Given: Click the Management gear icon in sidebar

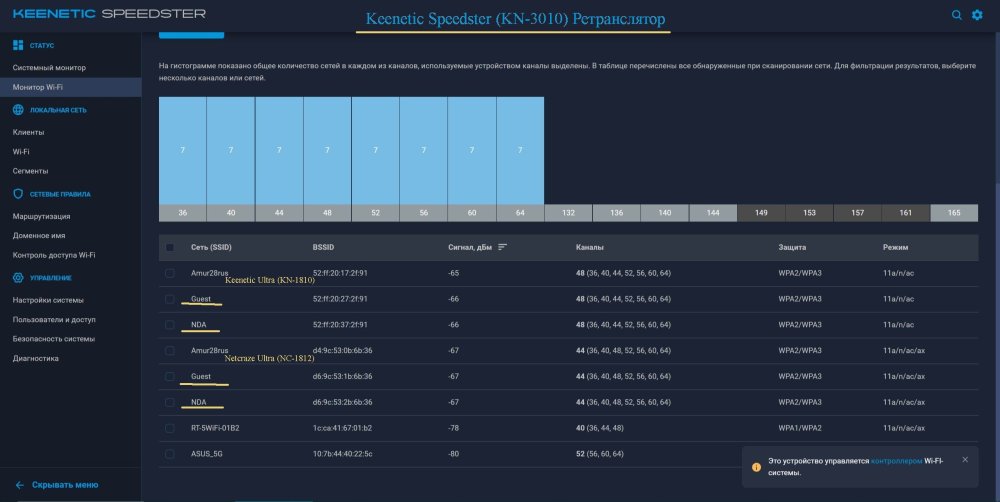Looking at the screenshot, I should click(x=18, y=277).
